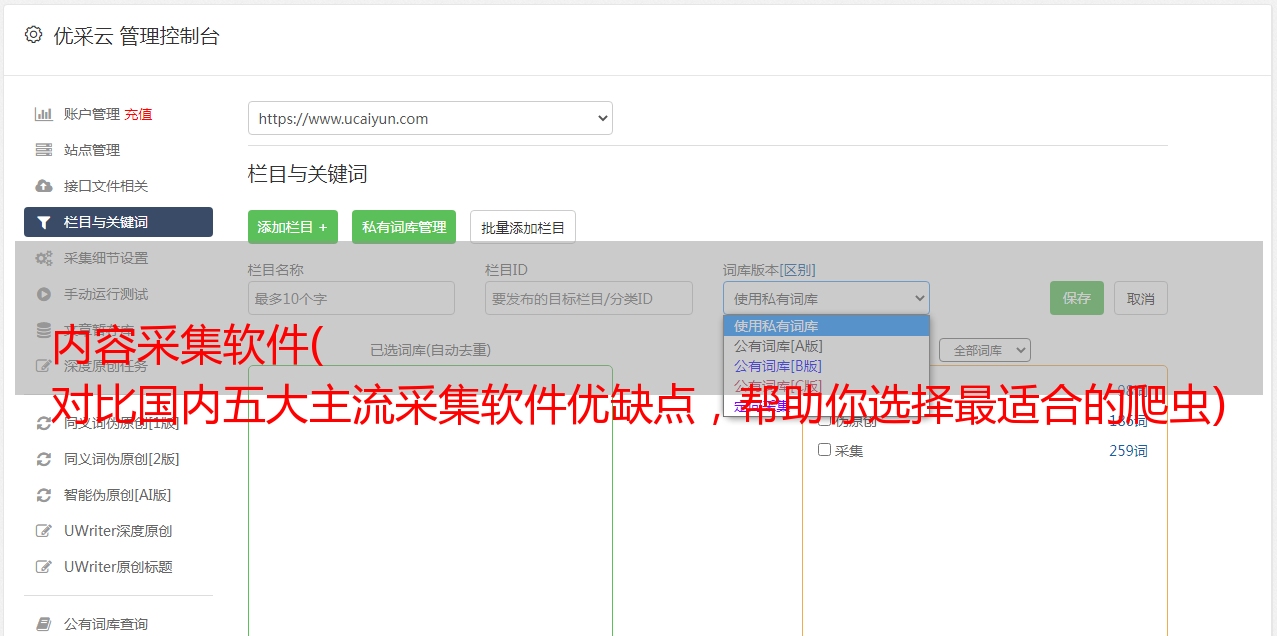Open 接口文件相关 in the sidebar
This screenshot has height=636, width=1277.
pyautogui.click(x=106, y=186)
